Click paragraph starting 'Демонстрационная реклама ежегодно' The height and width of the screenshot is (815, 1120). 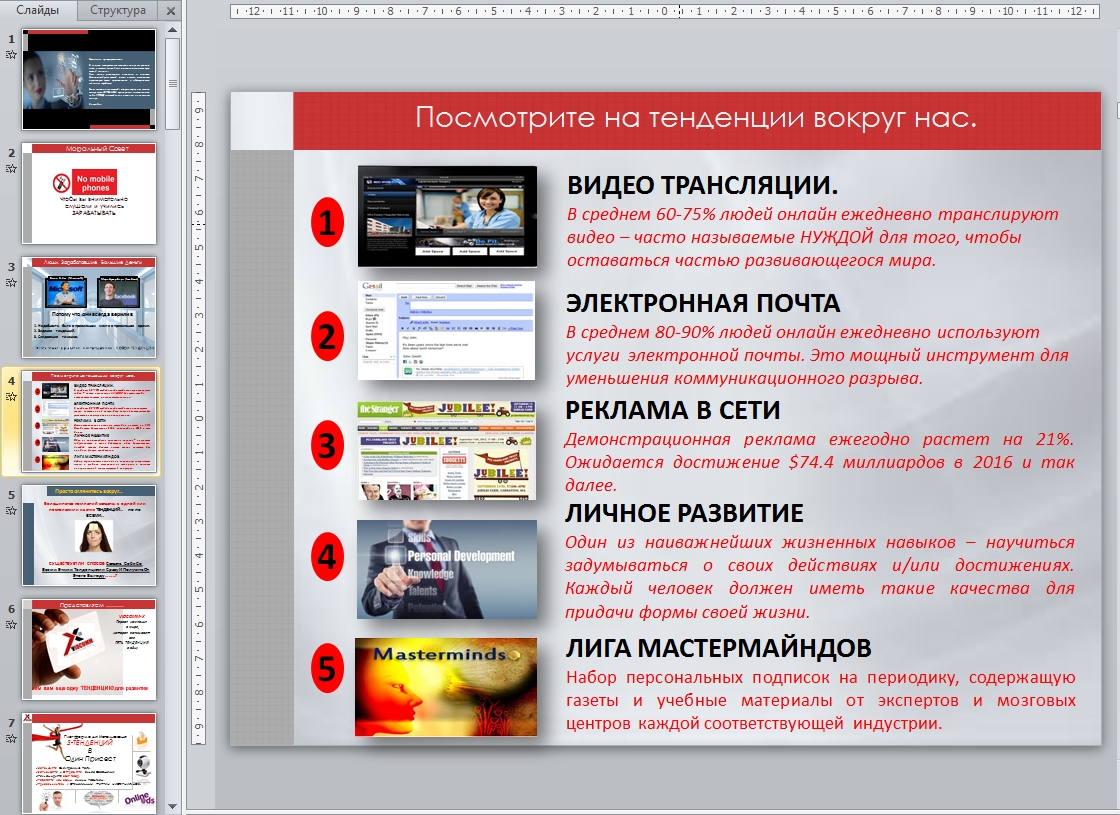click(x=819, y=462)
